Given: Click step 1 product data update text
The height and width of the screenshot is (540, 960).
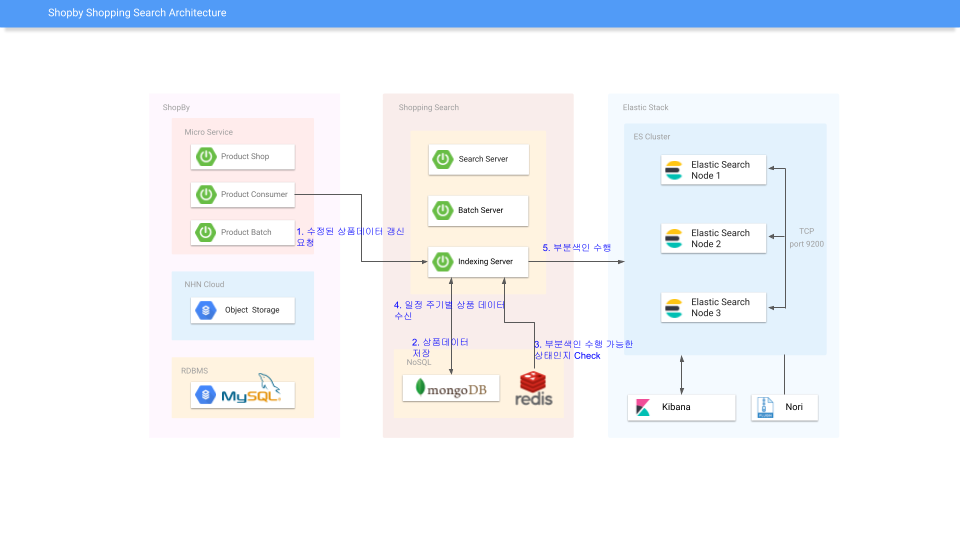Looking at the screenshot, I should pyautogui.click(x=350, y=237).
